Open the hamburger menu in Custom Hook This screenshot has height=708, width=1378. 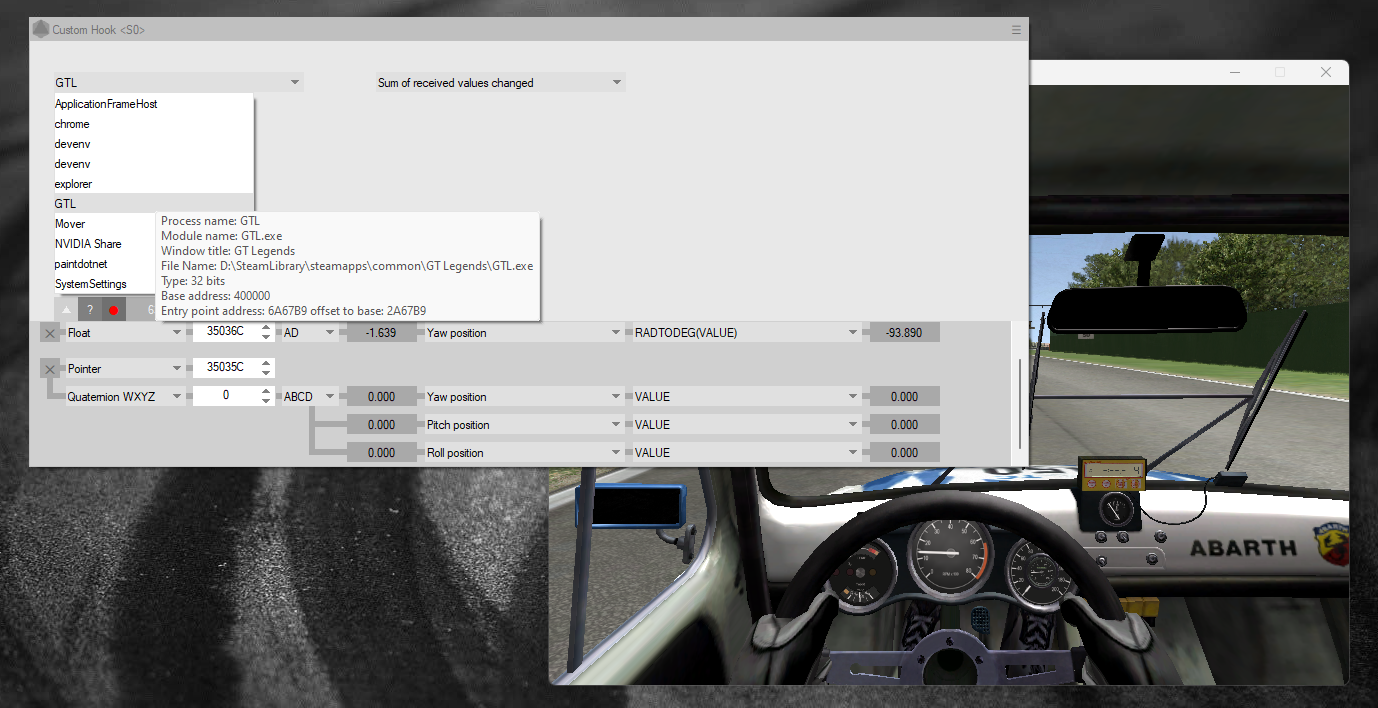[x=1016, y=30]
